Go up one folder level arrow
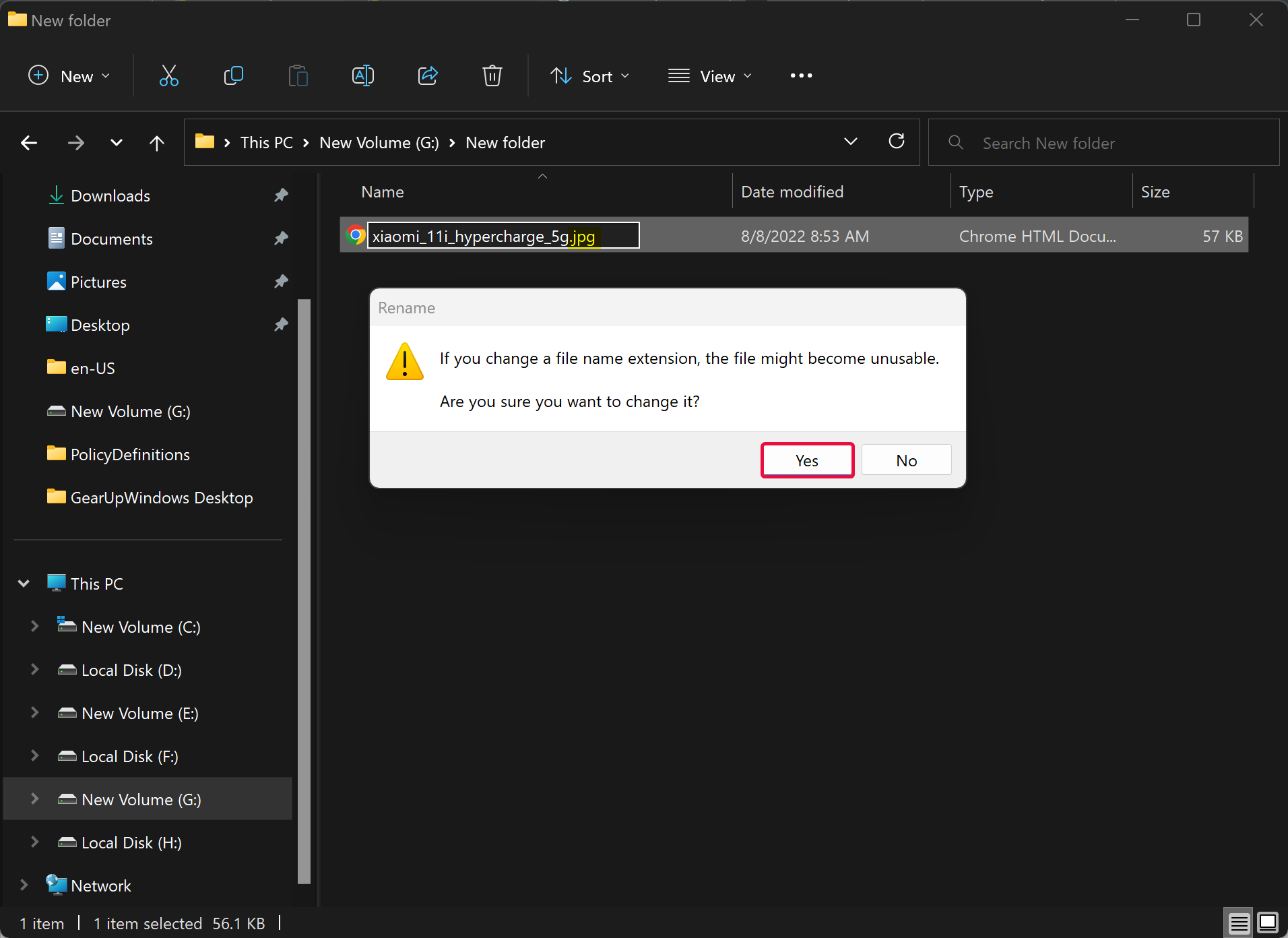This screenshot has height=938, width=1288. tap(156, 142)
